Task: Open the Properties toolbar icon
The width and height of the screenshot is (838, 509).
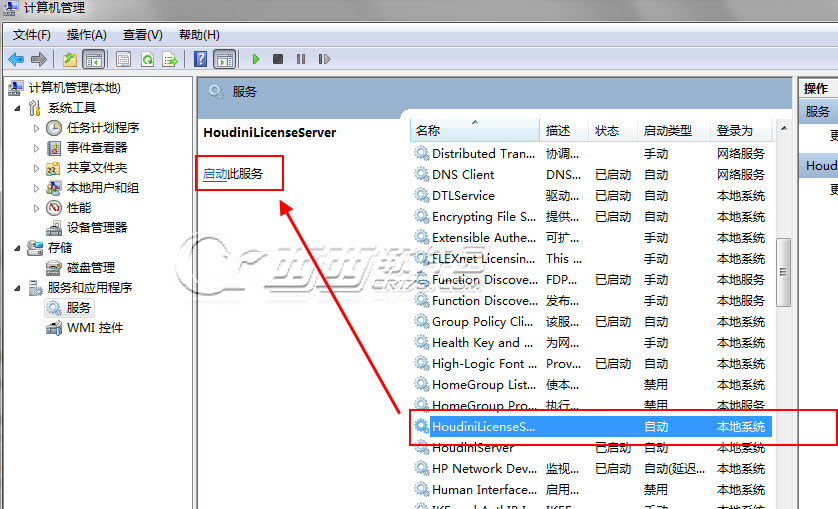Action: coord(123,59)
